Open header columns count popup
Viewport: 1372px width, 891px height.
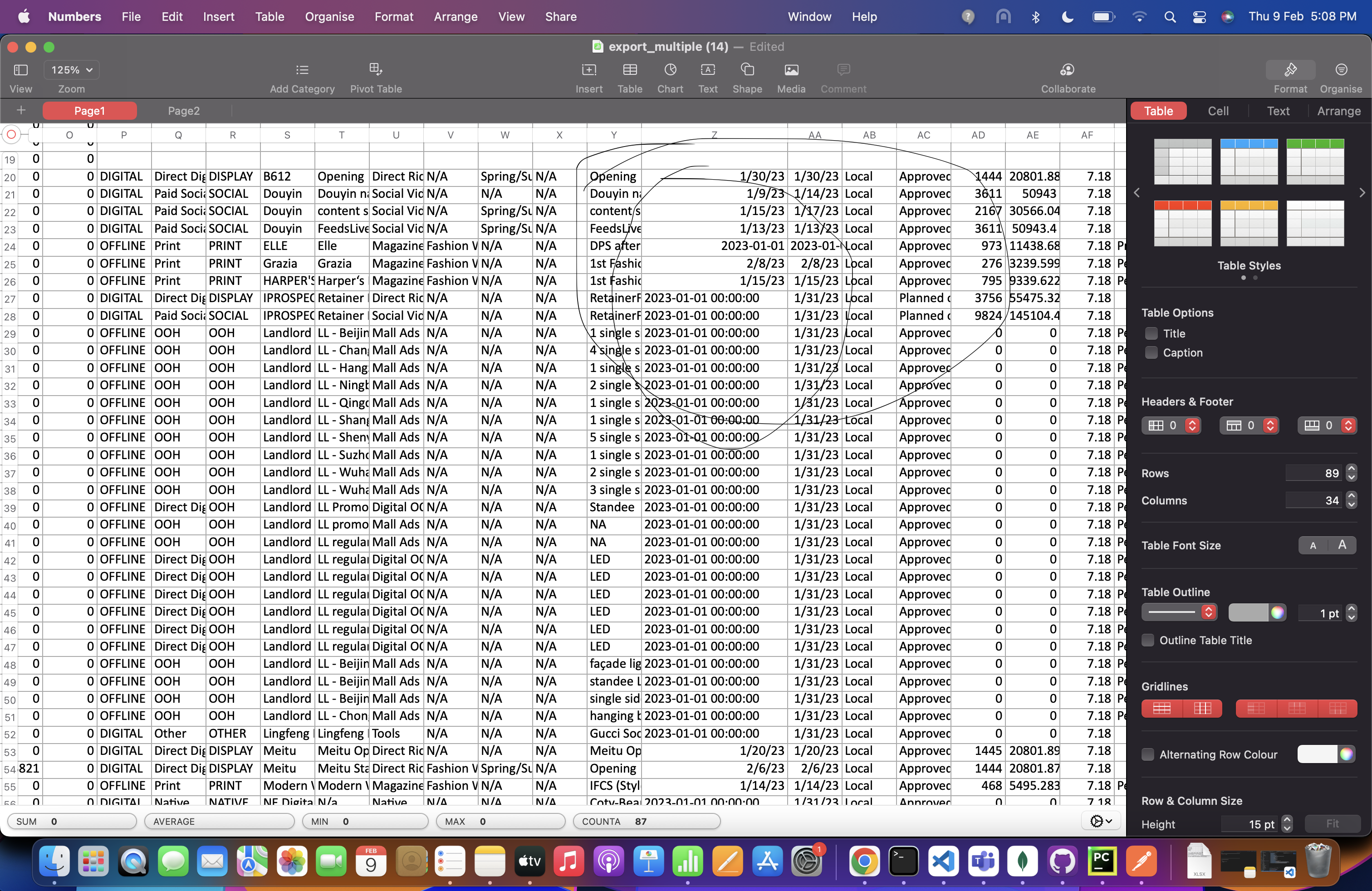click(1171, 426)
